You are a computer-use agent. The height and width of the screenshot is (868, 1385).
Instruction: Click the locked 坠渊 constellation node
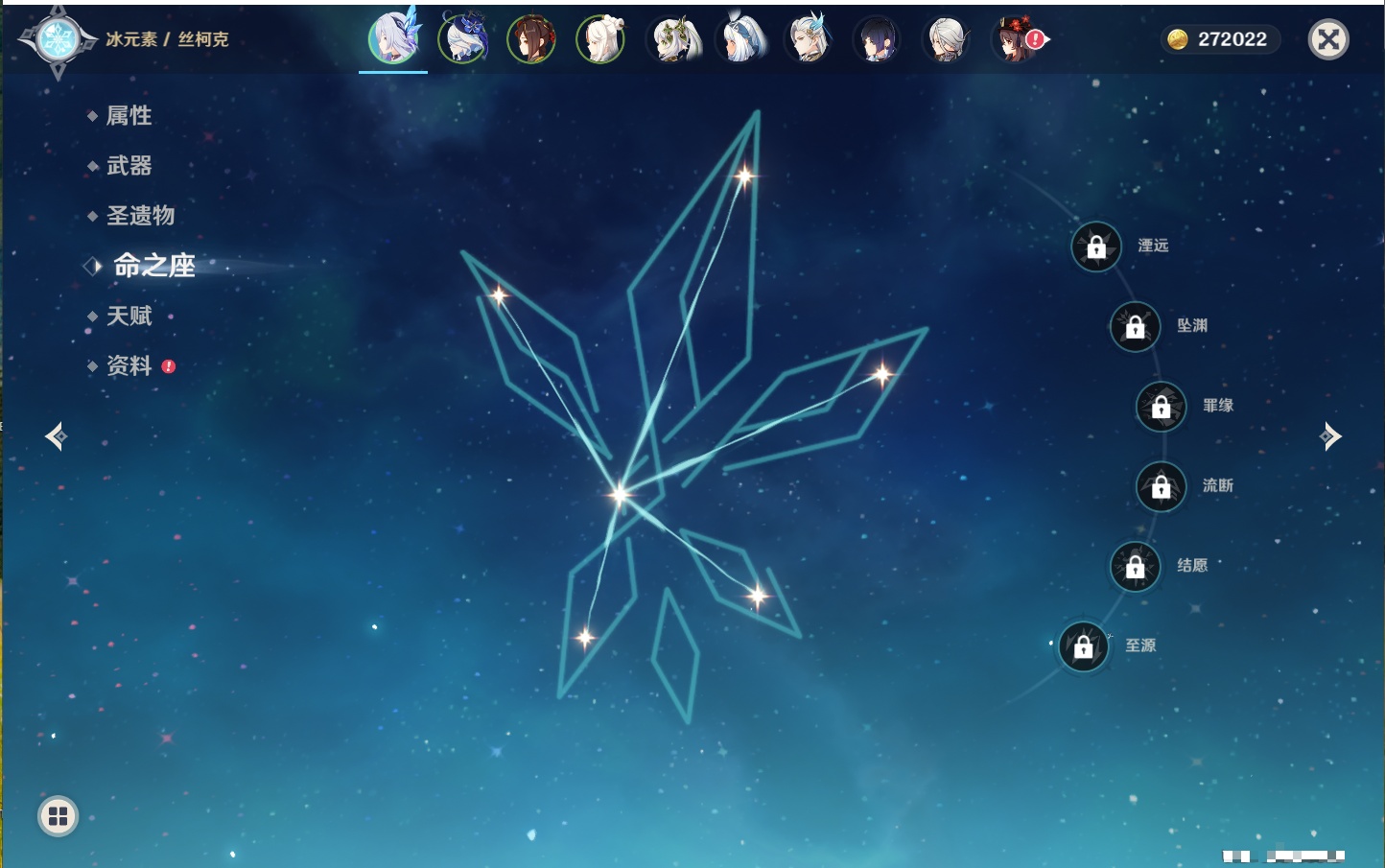tap(1136, 326)
